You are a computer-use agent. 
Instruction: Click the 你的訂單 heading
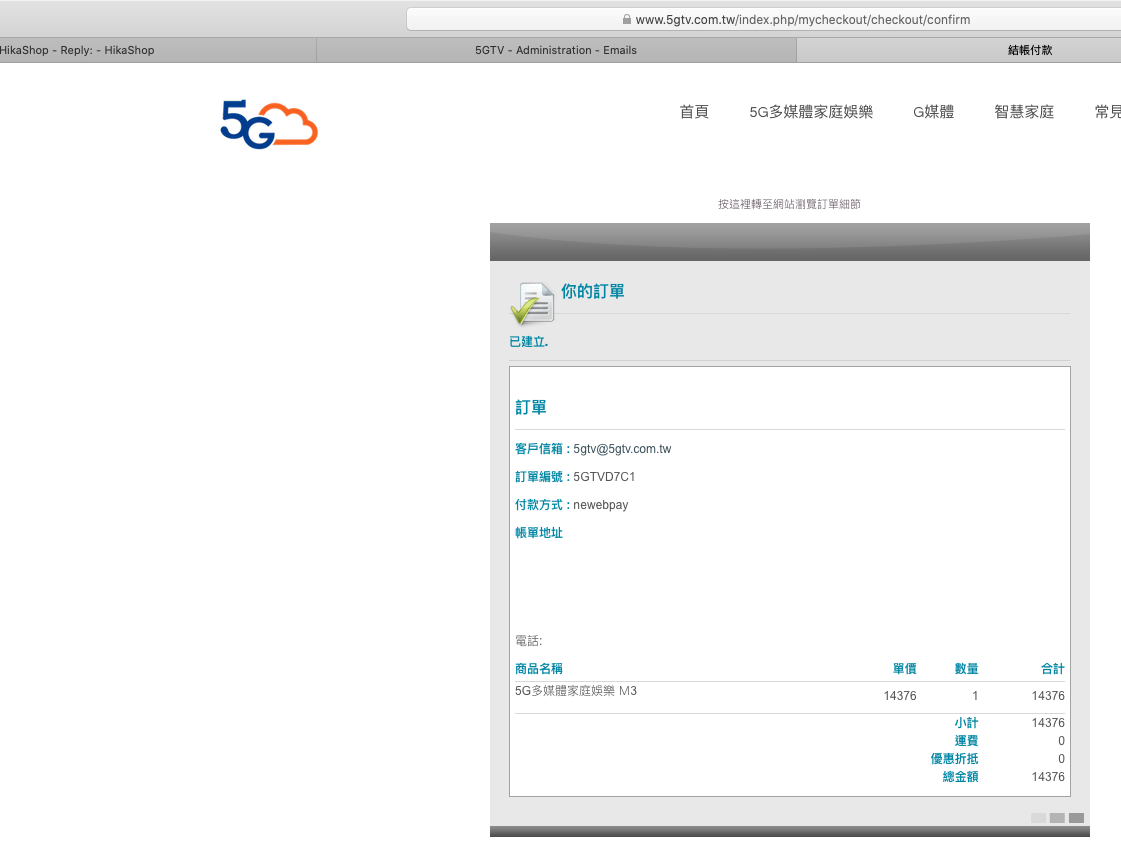pos(593,291)
